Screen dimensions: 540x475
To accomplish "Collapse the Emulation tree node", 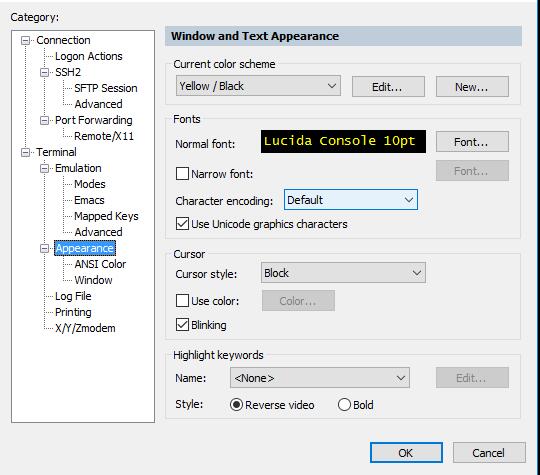I will [x=44, y=169].
